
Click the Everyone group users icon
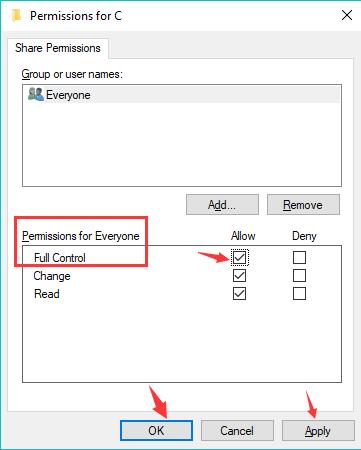(x=36, y=94)
